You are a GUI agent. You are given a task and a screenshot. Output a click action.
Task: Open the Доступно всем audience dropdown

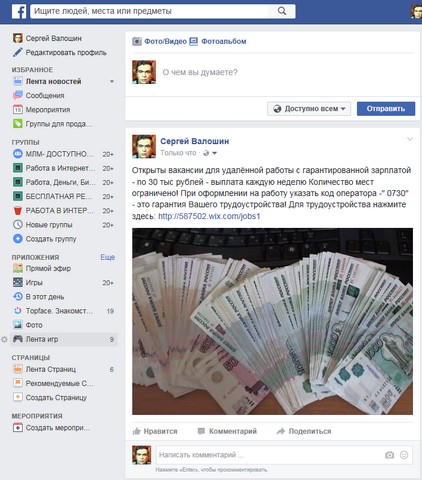click(x=309, y=109)
